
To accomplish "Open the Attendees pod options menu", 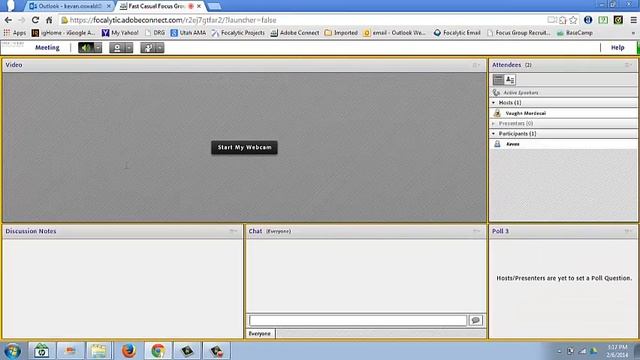I will tap(629, 65).
